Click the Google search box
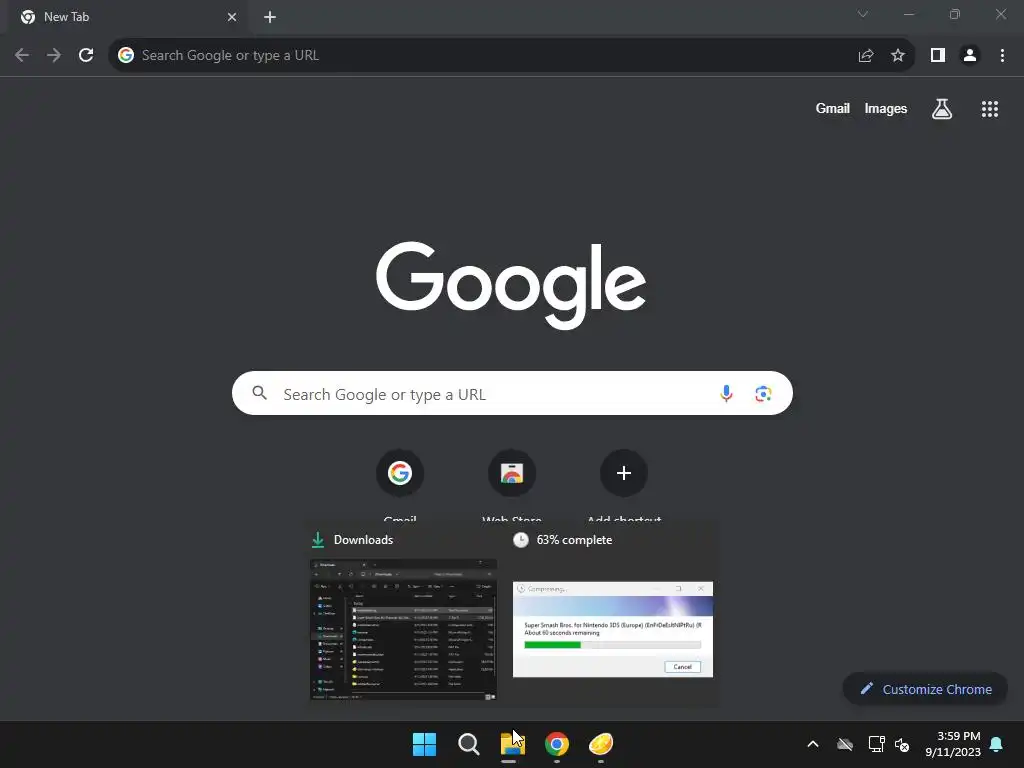 (x=512, y=393)
